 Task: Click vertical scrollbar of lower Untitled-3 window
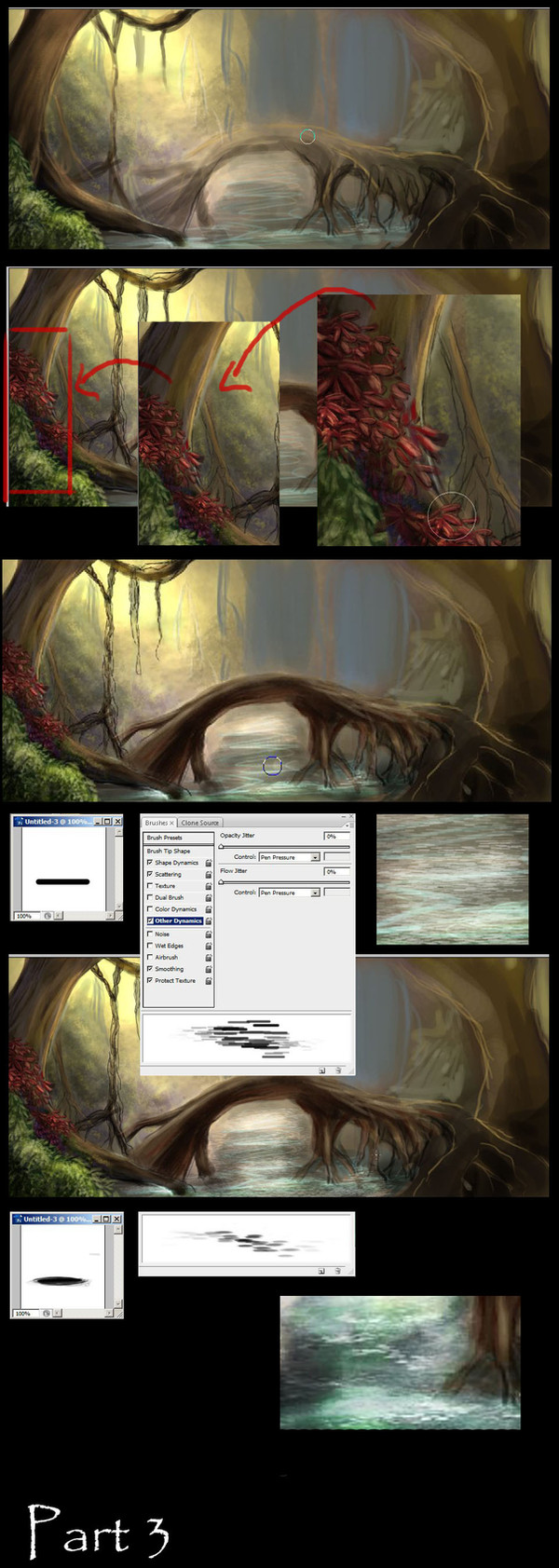pos(118,1266)
